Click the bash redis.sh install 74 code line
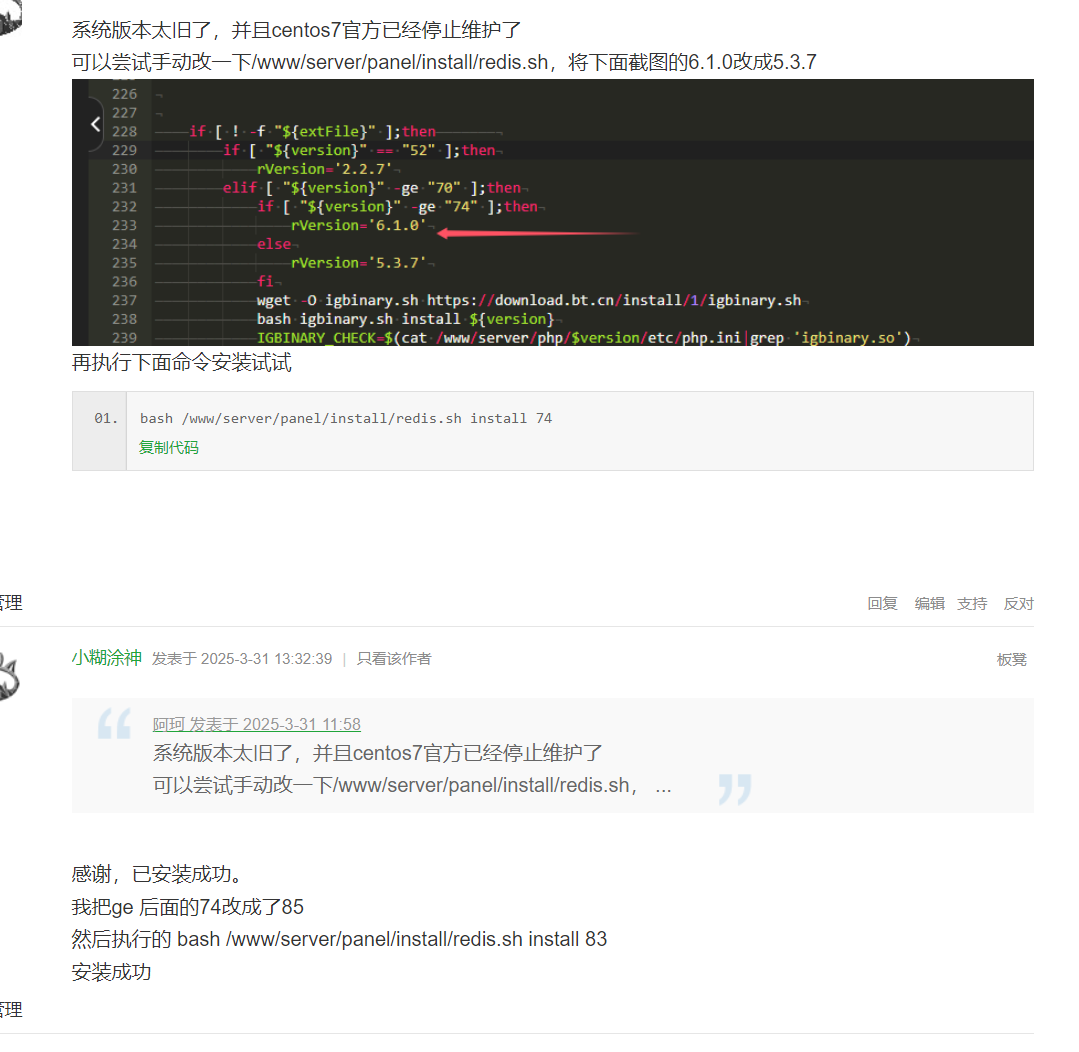The image size is (1079, 1052). coord(345,418)
